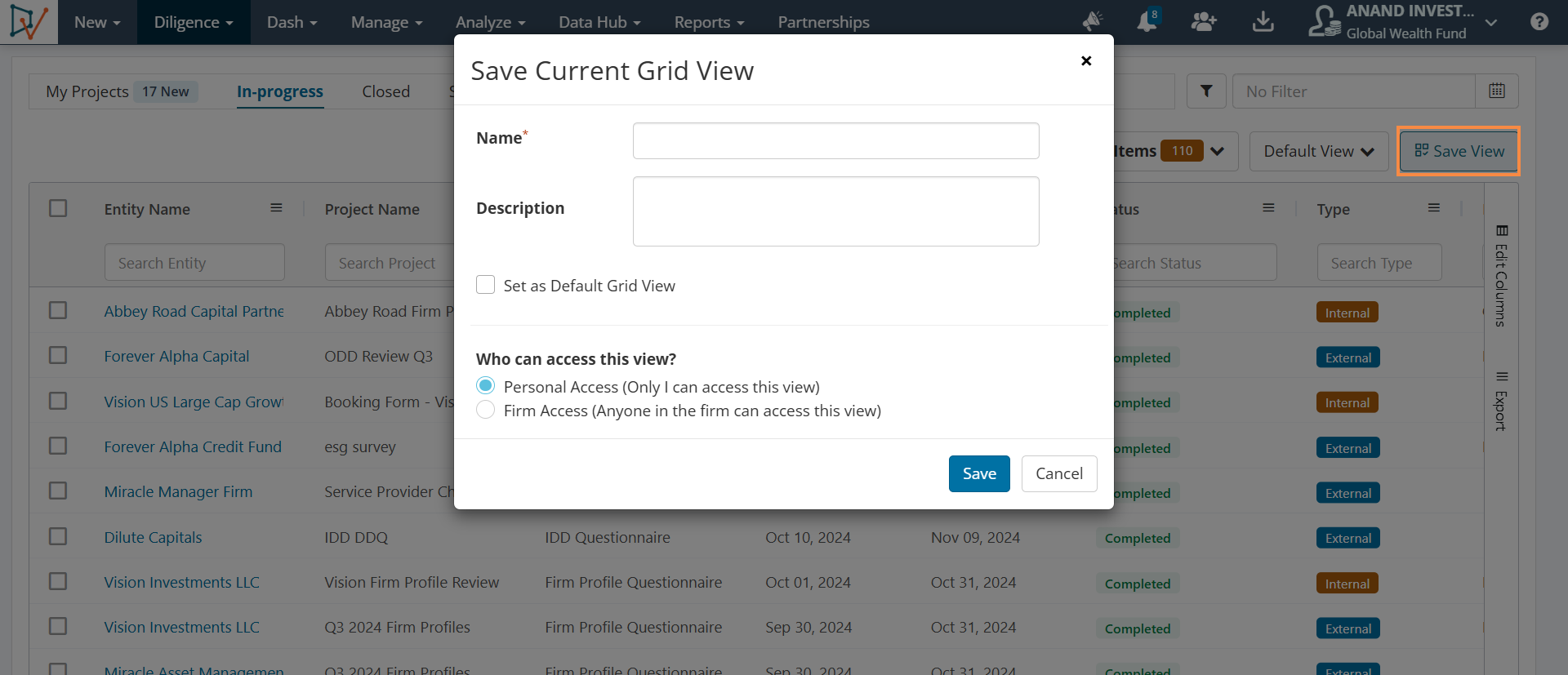Check the Abbey Road Capital Partners row

coord(58,311)
